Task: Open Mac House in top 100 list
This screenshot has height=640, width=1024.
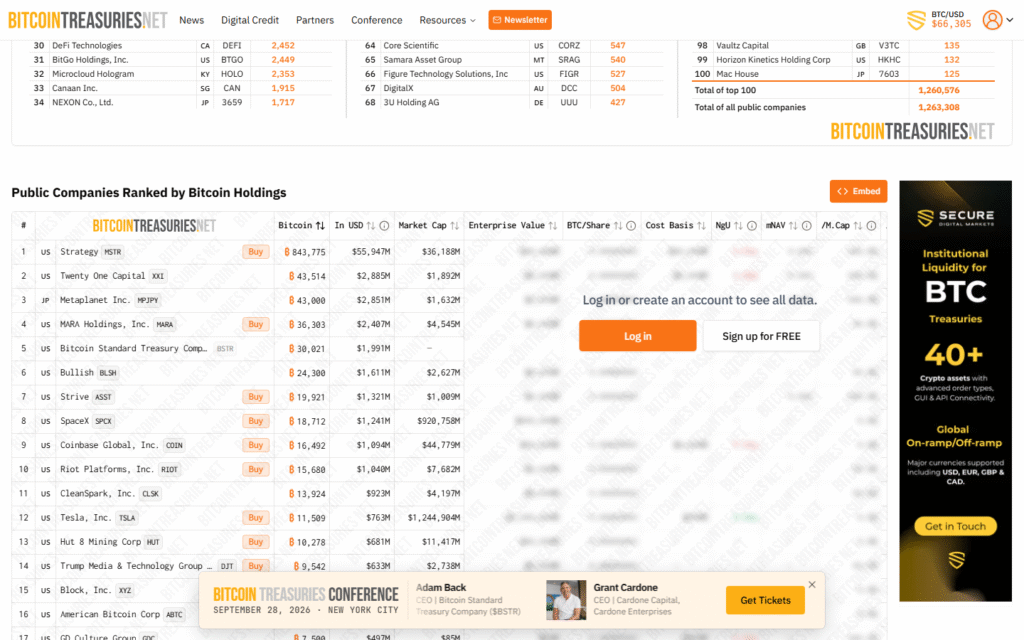Action: click(x=737, y=74)
